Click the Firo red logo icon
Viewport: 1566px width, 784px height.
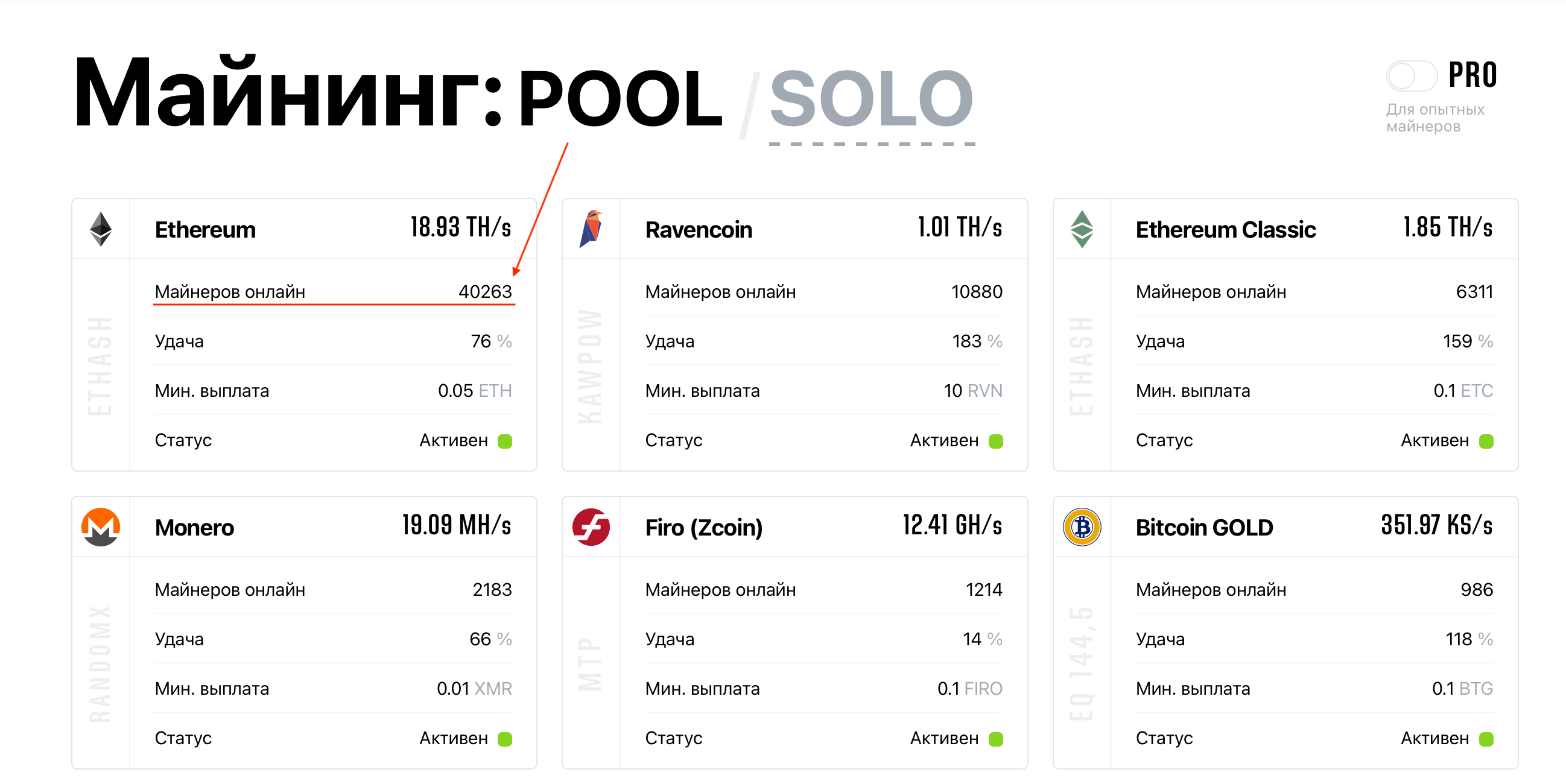point(591,527)
